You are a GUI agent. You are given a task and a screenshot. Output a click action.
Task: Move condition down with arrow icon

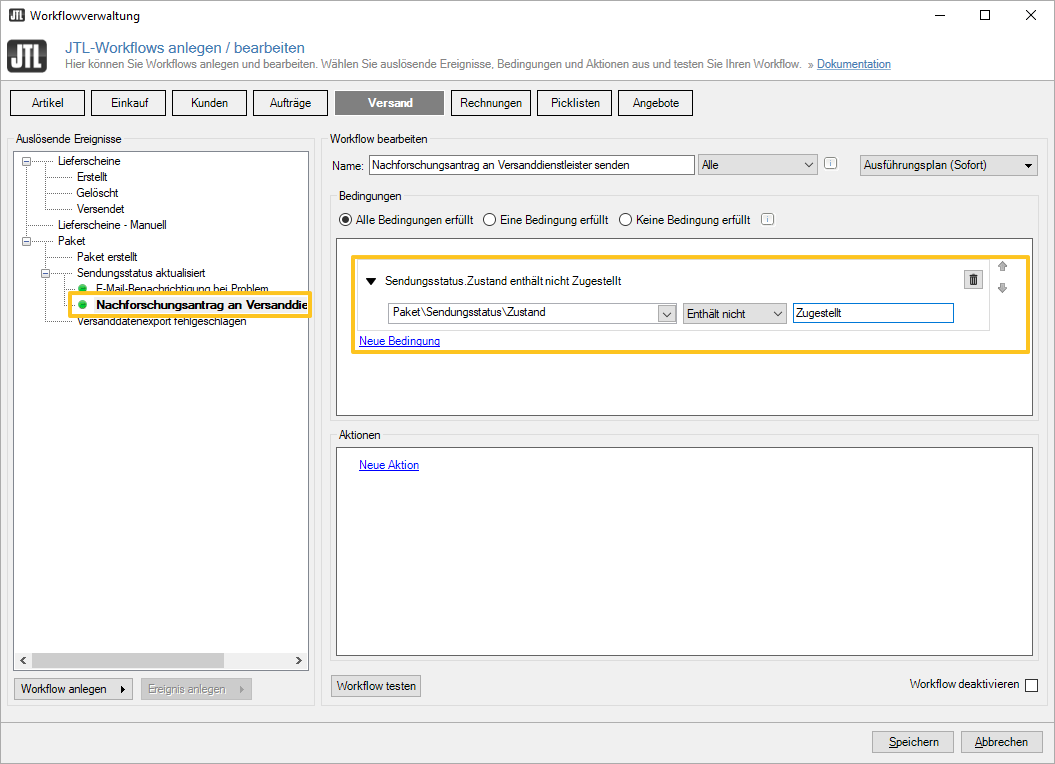point(1003,289)
